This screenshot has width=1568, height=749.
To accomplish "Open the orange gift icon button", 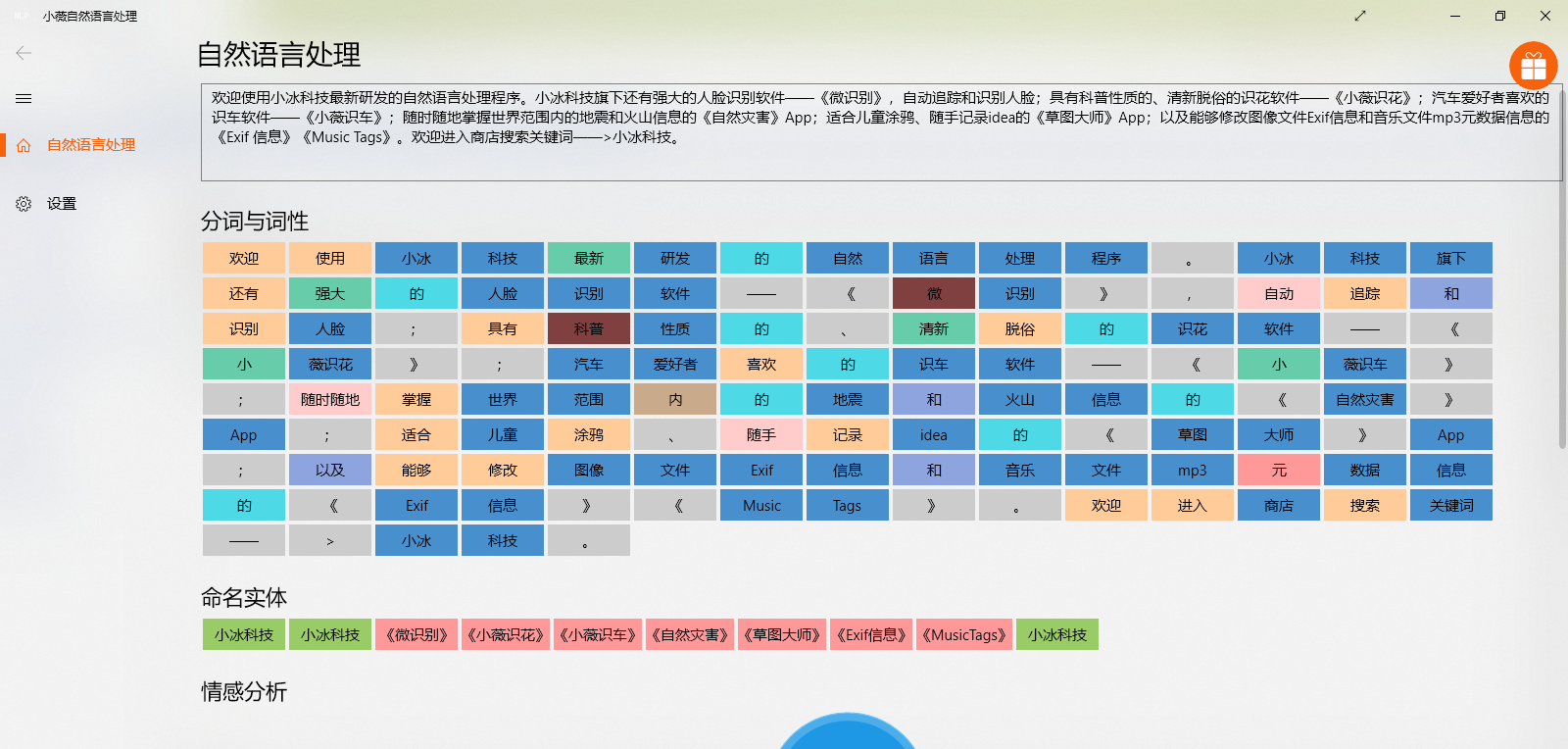I will (1534, 66).
